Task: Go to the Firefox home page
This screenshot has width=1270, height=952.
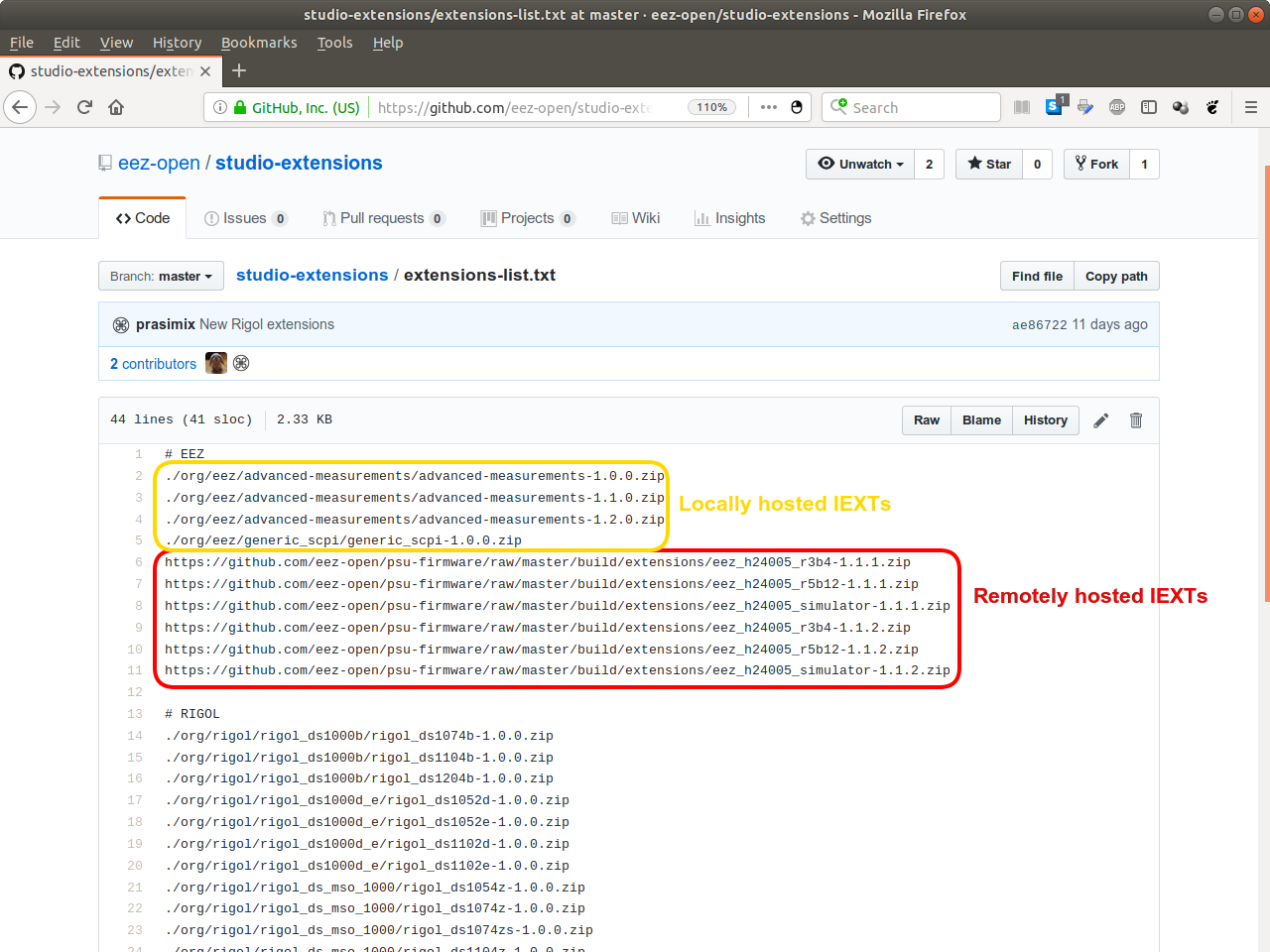Action: point(116,107)
